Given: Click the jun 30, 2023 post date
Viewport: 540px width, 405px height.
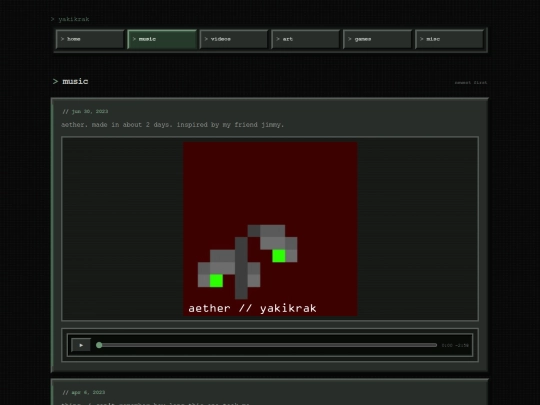Looking at the screenshot, I should pos(85,112).
